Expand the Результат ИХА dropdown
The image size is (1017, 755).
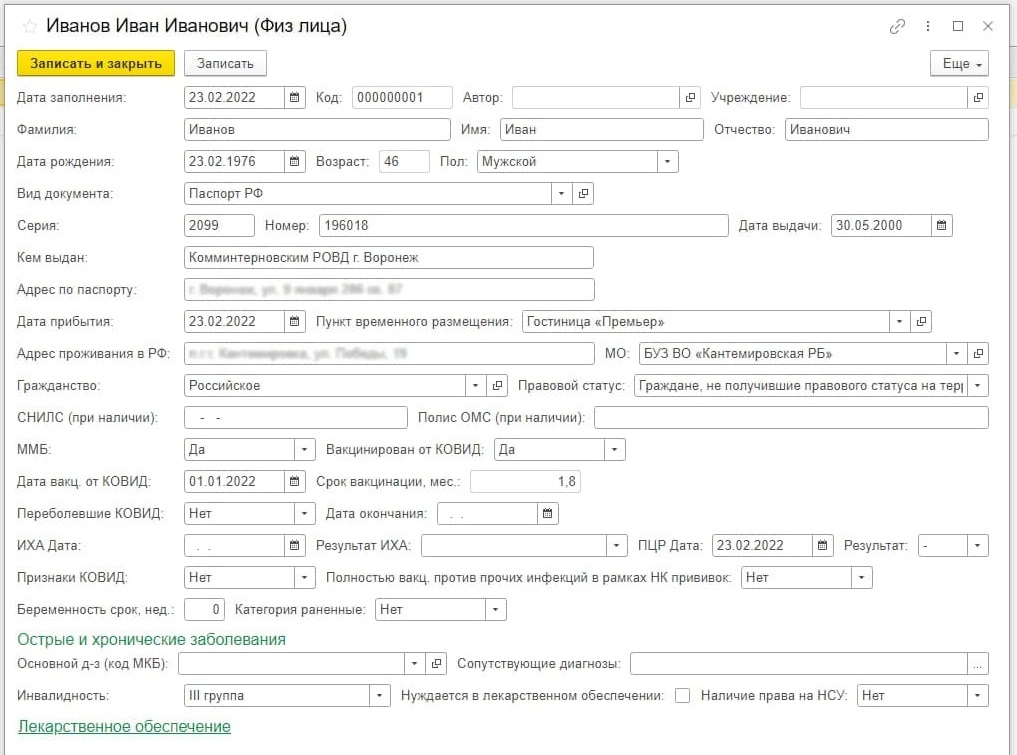[x=616, y=545]
